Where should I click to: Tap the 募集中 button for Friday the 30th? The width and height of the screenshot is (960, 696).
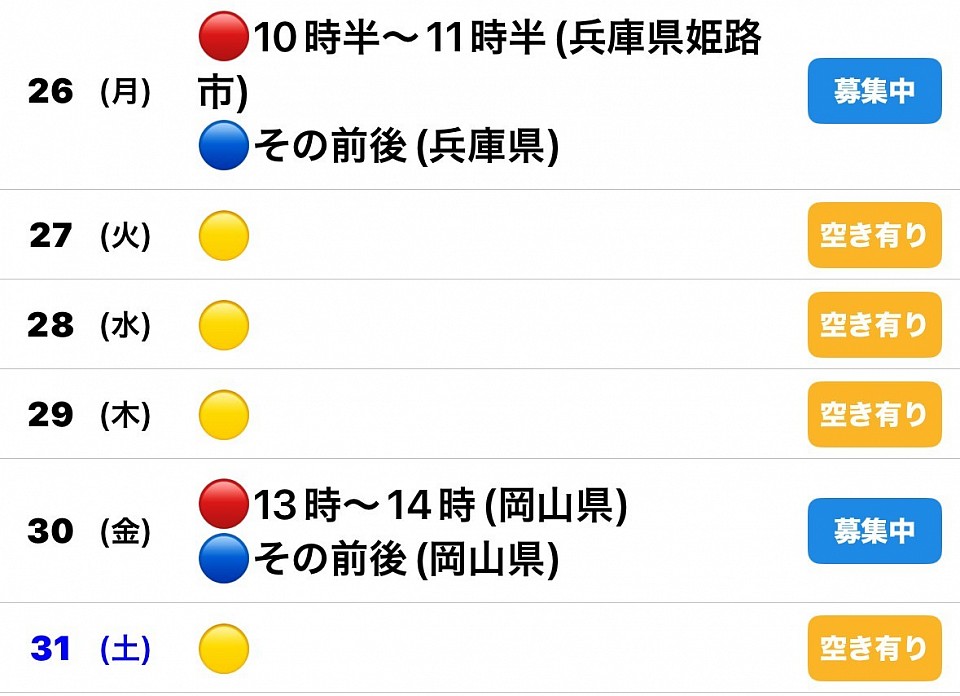pos(874,531)
